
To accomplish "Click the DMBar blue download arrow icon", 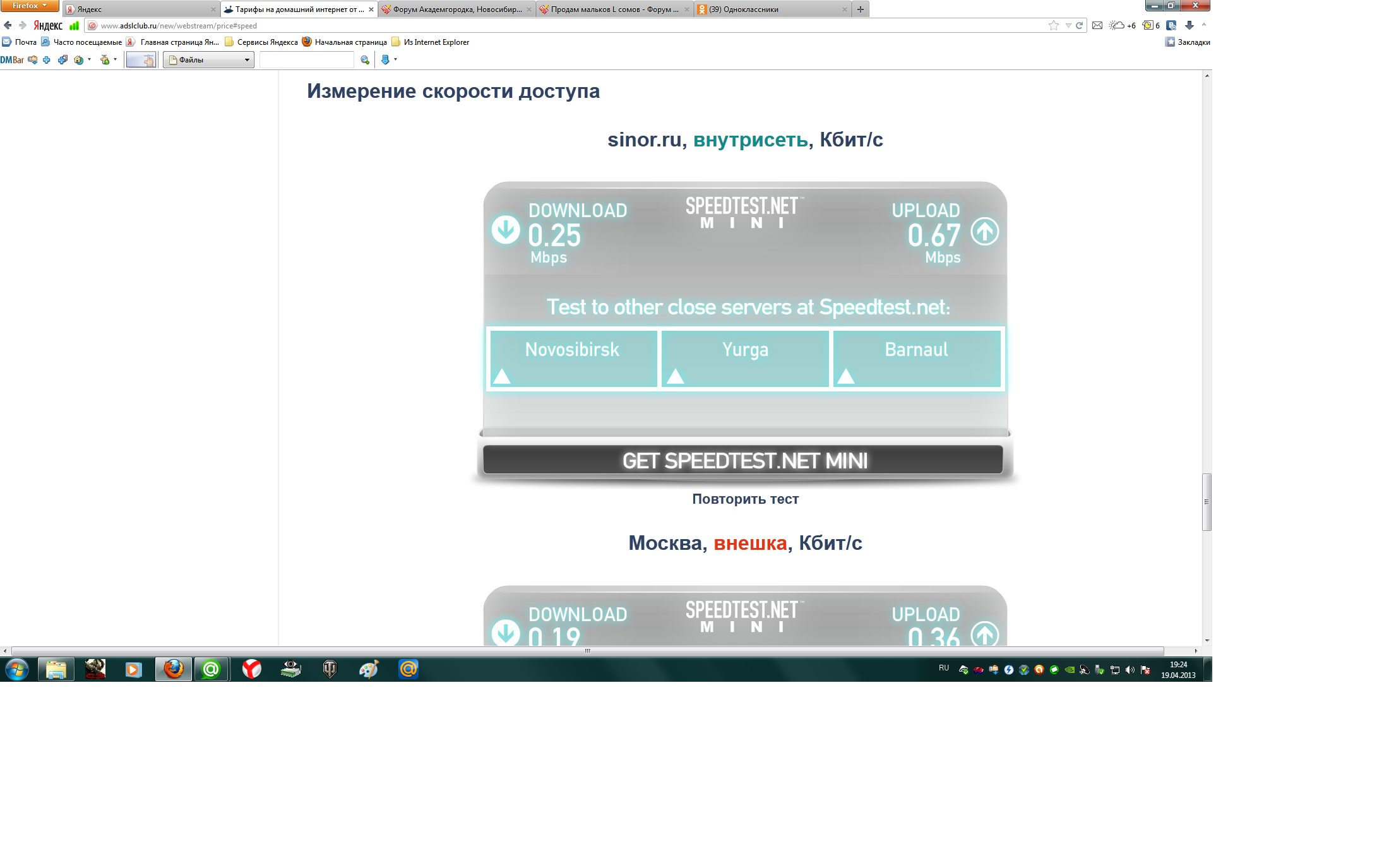I will tap(385, 60).
